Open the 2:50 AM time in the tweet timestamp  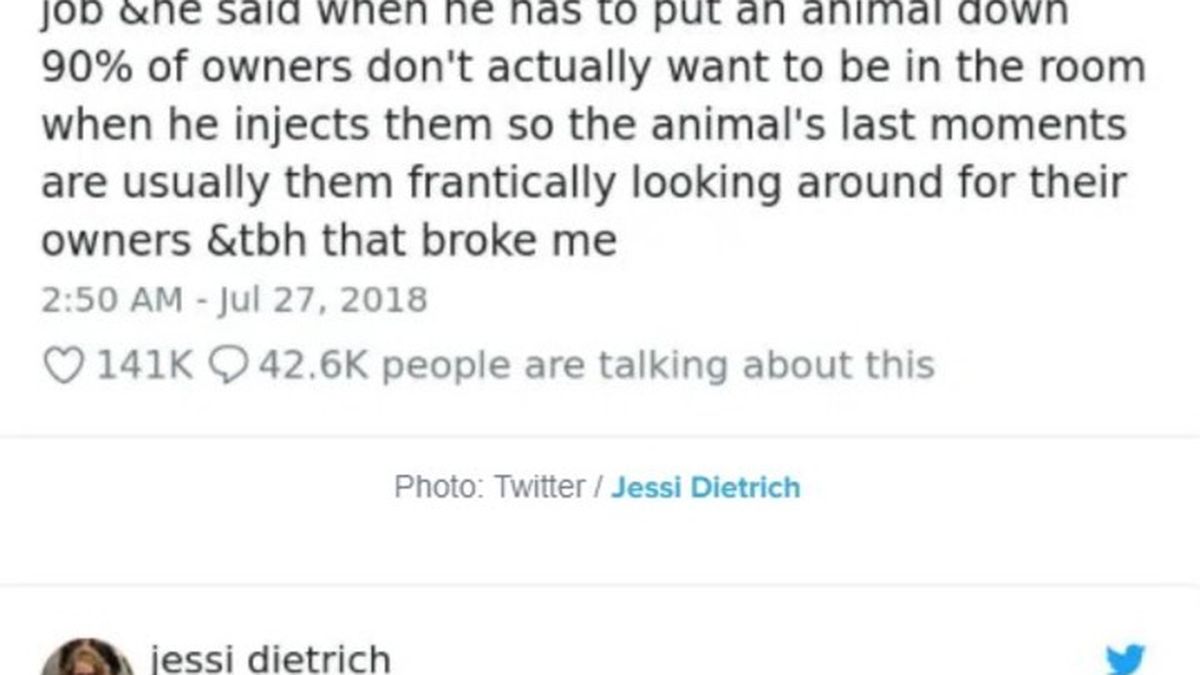(x=112, y=300)
